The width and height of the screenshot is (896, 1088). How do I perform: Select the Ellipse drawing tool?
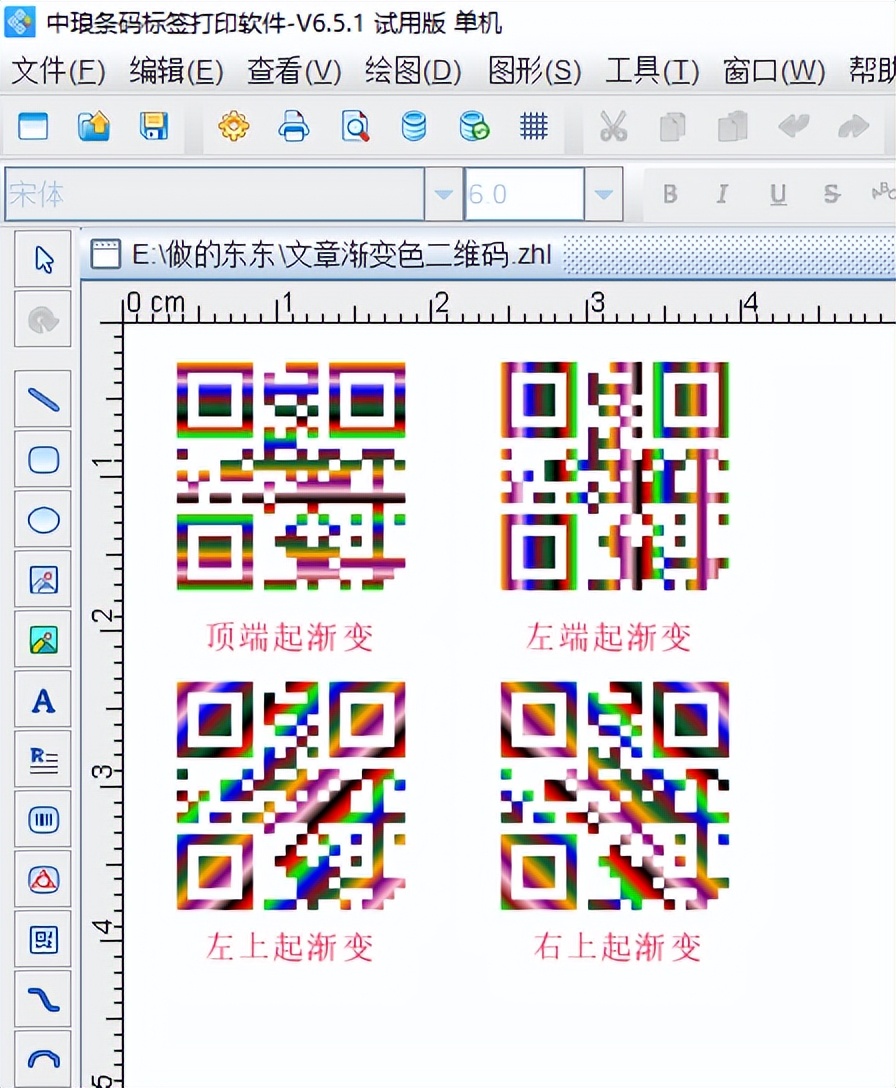pyautogui.click(x=43, y=519)
